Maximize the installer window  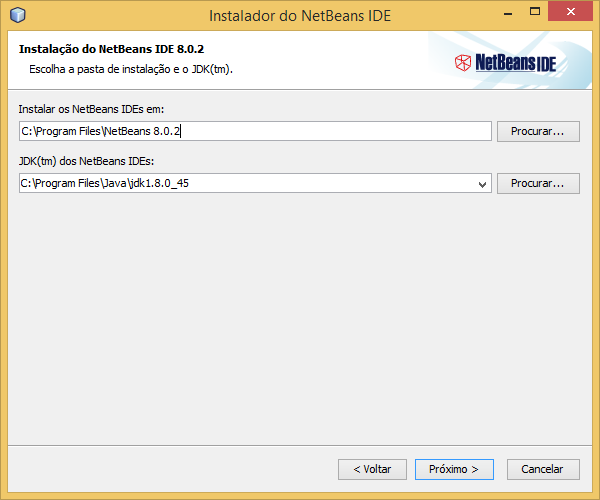tap(535, 11)
